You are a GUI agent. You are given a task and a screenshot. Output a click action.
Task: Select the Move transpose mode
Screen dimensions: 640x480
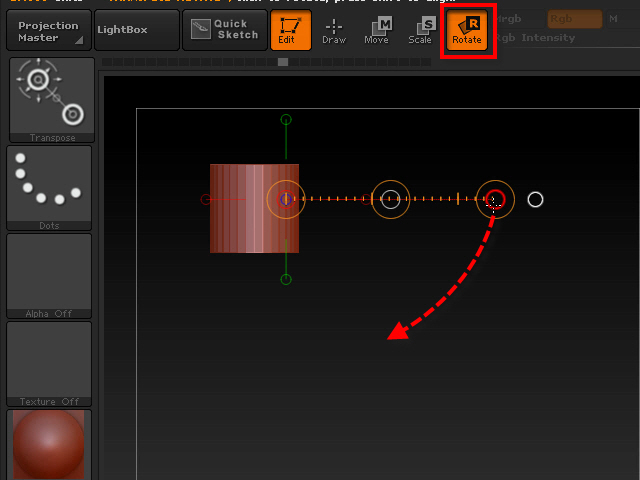(x=377, y=30)
